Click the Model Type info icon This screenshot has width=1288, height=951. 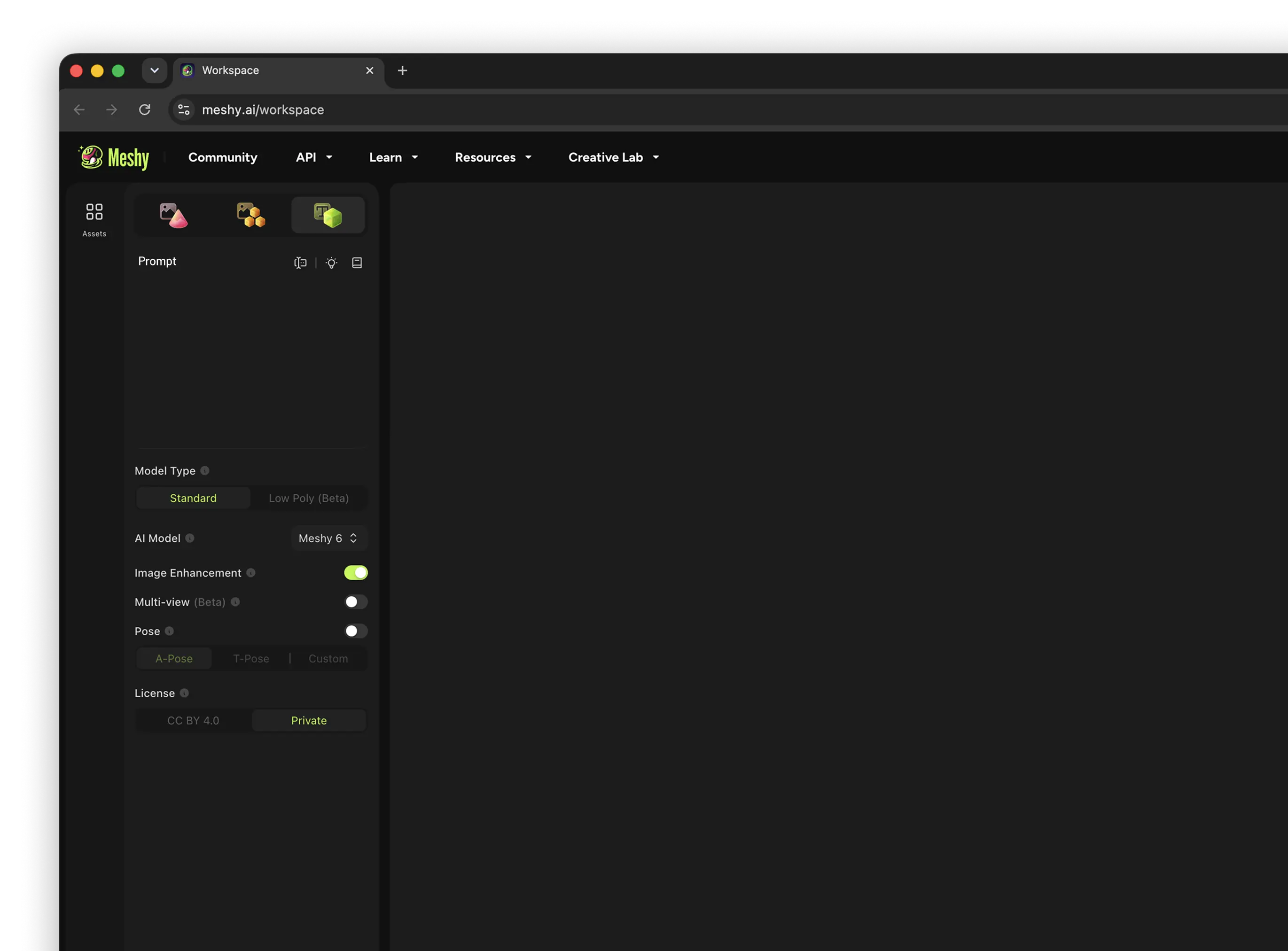point(205,471)
